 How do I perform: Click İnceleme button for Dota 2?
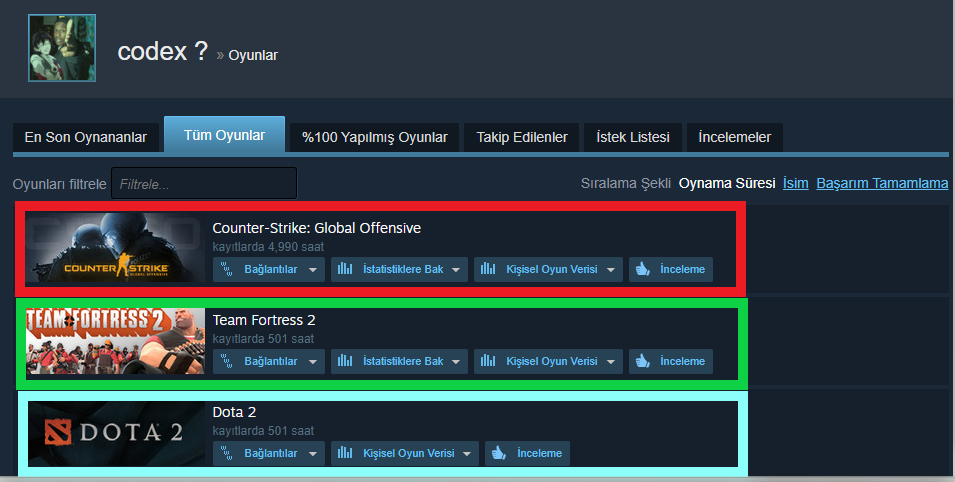pos(527,453)
